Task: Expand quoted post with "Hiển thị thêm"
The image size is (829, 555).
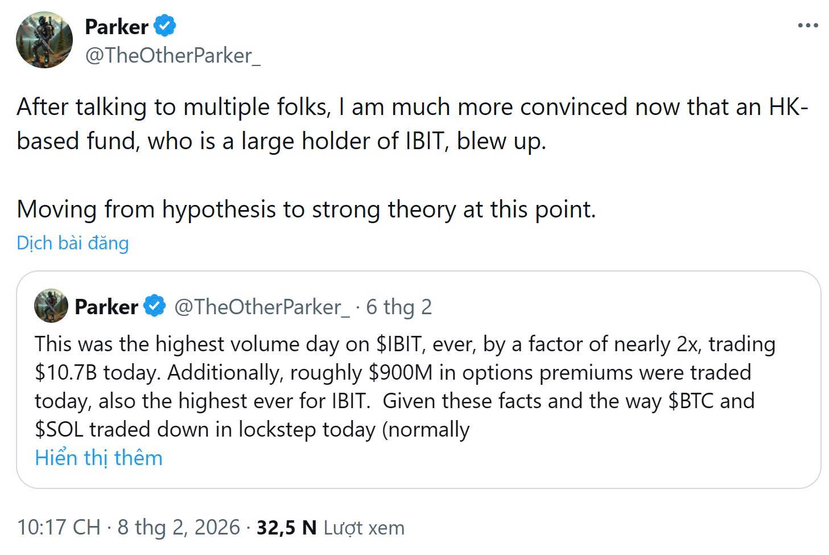Action: [x=98, y=458]
